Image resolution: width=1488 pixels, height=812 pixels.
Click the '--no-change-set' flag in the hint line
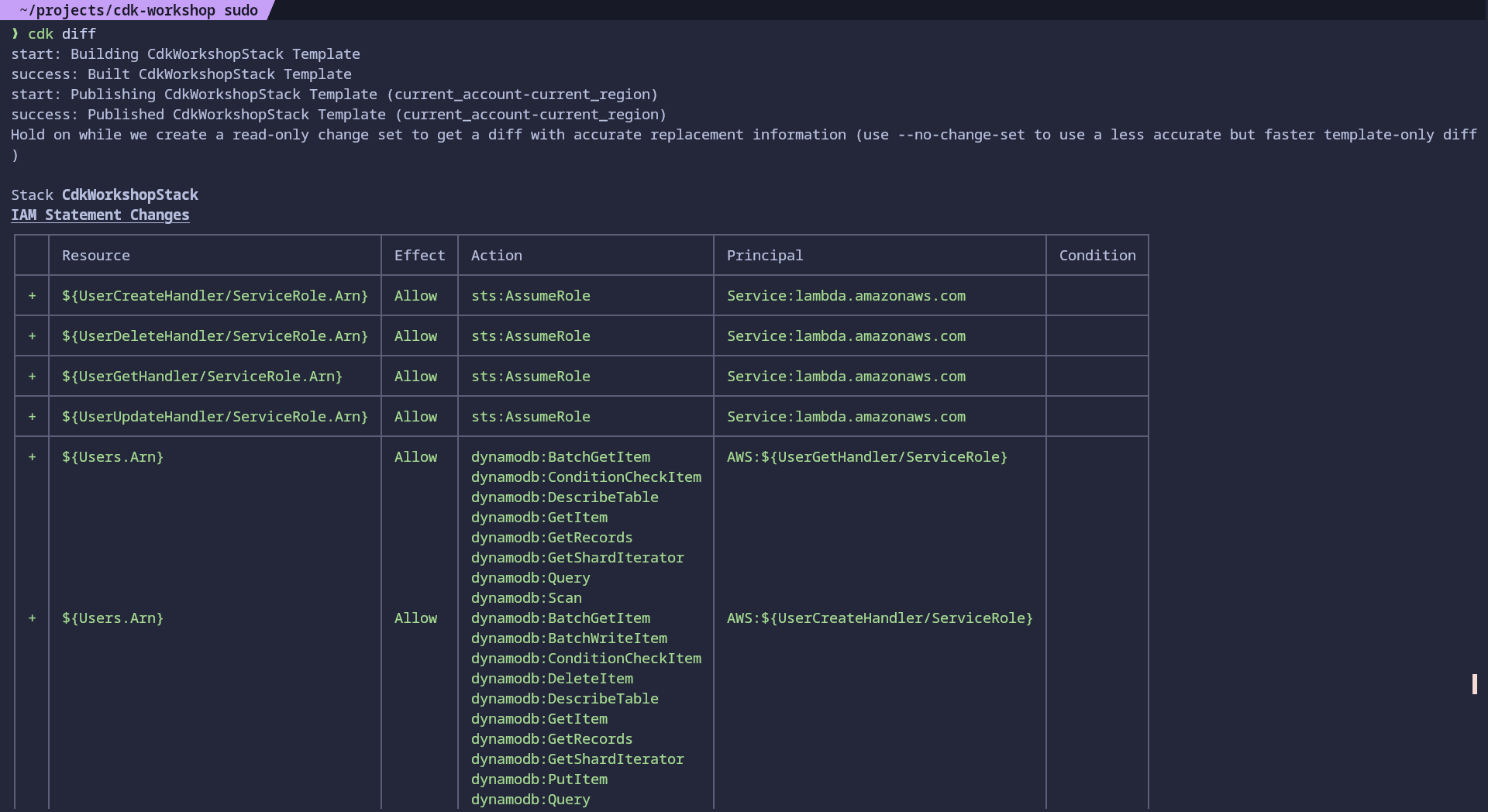click(x=961, y=135)
